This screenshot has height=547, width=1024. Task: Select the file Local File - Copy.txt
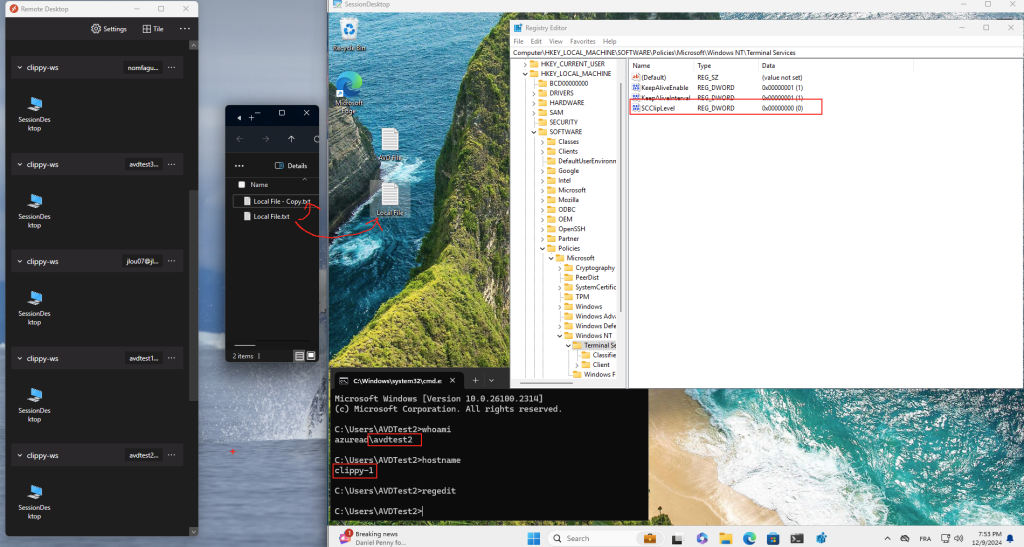[276, 201]
